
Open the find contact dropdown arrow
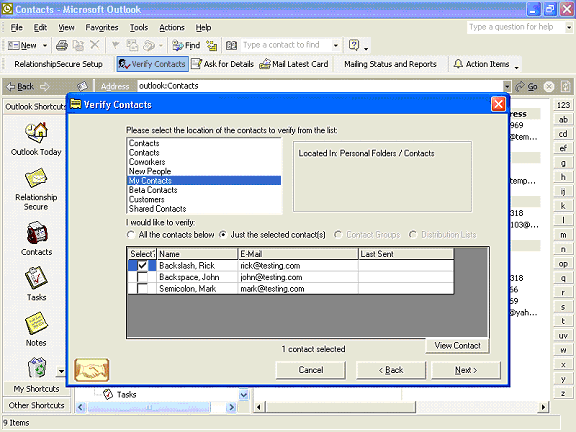(335, 46)
